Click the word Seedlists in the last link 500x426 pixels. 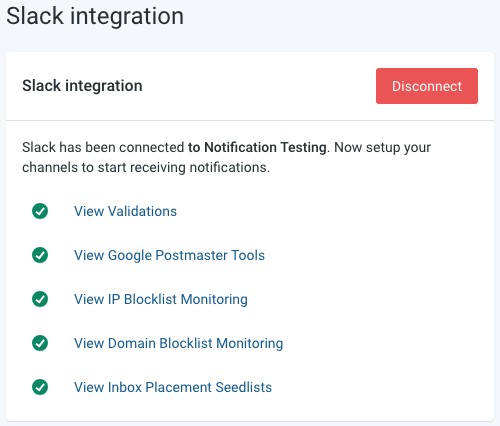pyautogui.click(x=243, y=387)
